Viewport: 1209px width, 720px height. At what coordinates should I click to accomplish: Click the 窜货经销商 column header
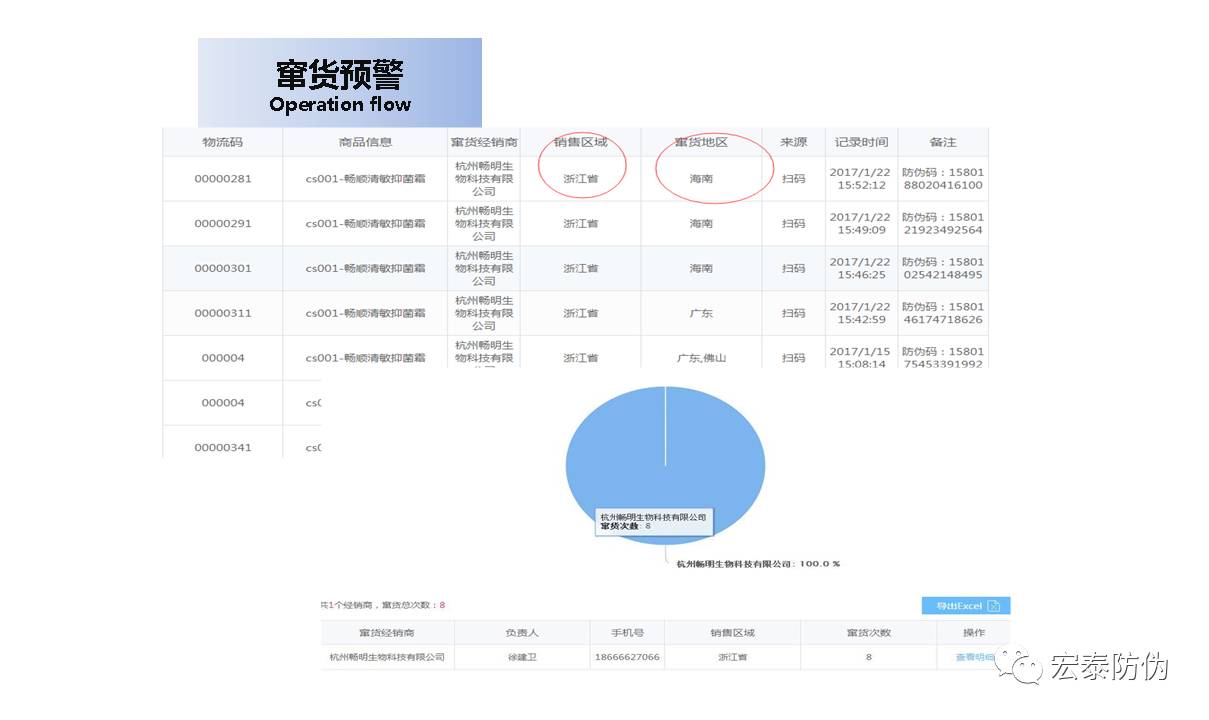point(486,142)
